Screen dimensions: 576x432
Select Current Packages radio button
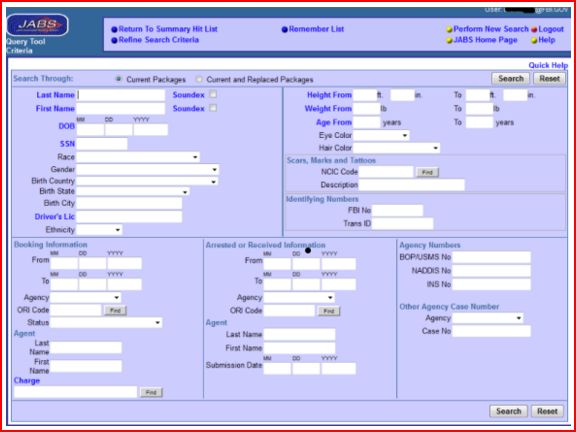coord(118,79)
